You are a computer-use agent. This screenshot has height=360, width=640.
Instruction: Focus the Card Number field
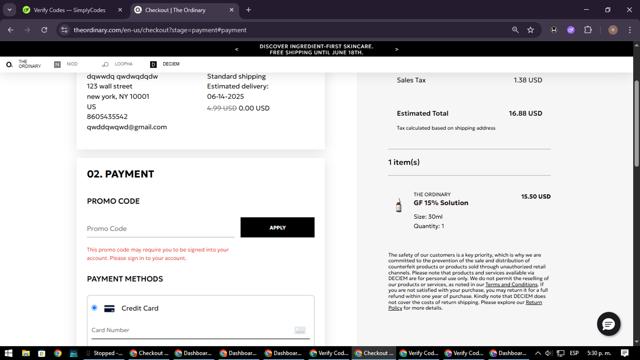pyautogui.click(x=200, y=330)
